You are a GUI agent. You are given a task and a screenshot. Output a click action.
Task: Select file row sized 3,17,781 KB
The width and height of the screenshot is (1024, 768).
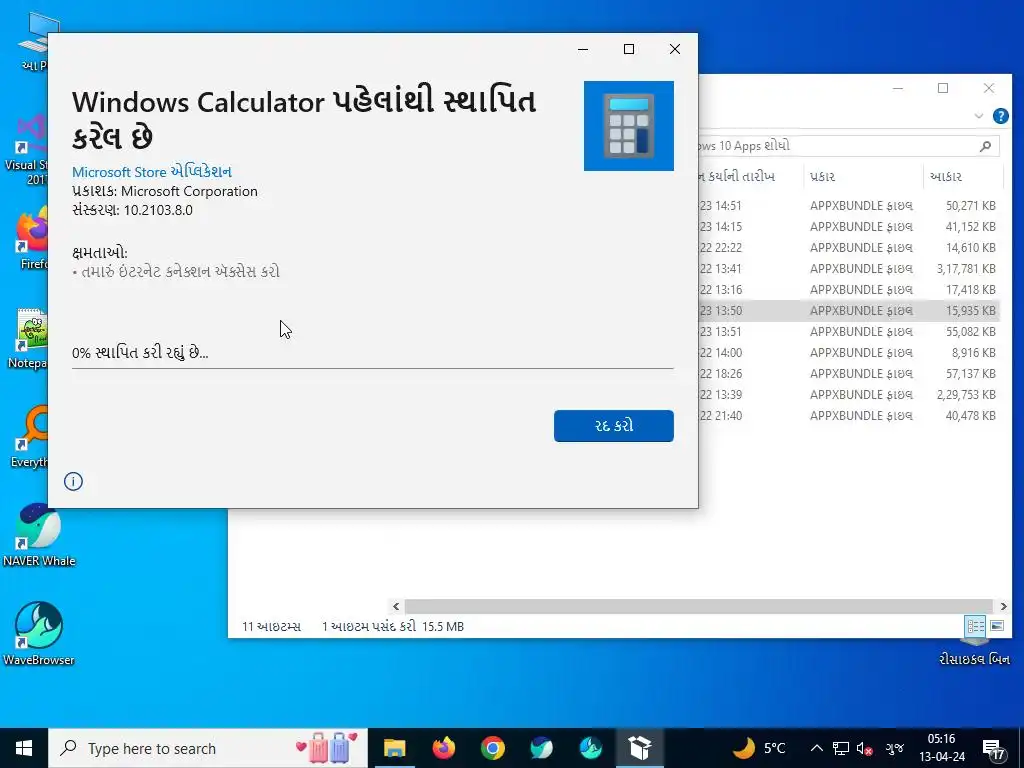[849, 268]
